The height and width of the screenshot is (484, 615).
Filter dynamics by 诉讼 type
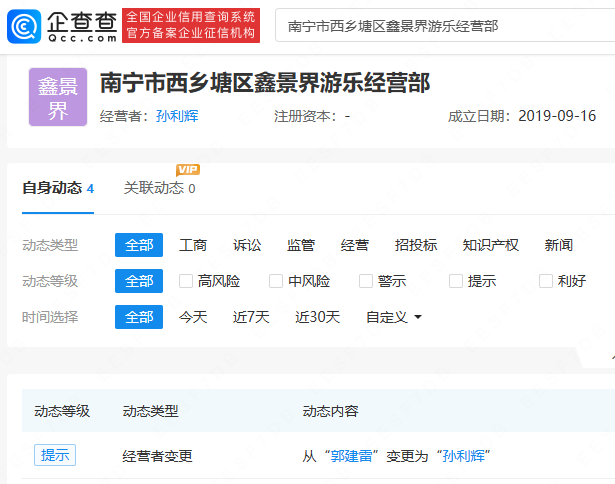(x=247, y=245)
